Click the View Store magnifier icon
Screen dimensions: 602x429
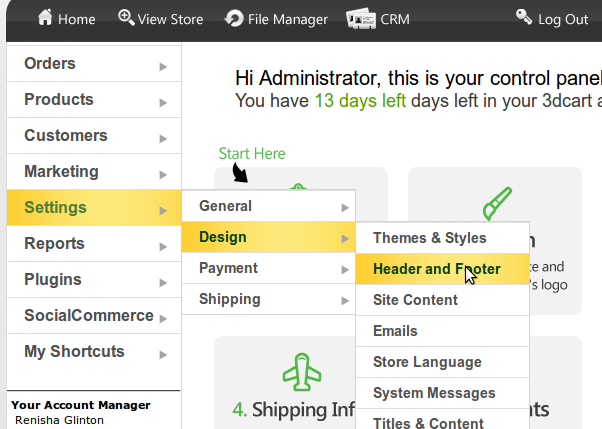pos(126,18)
